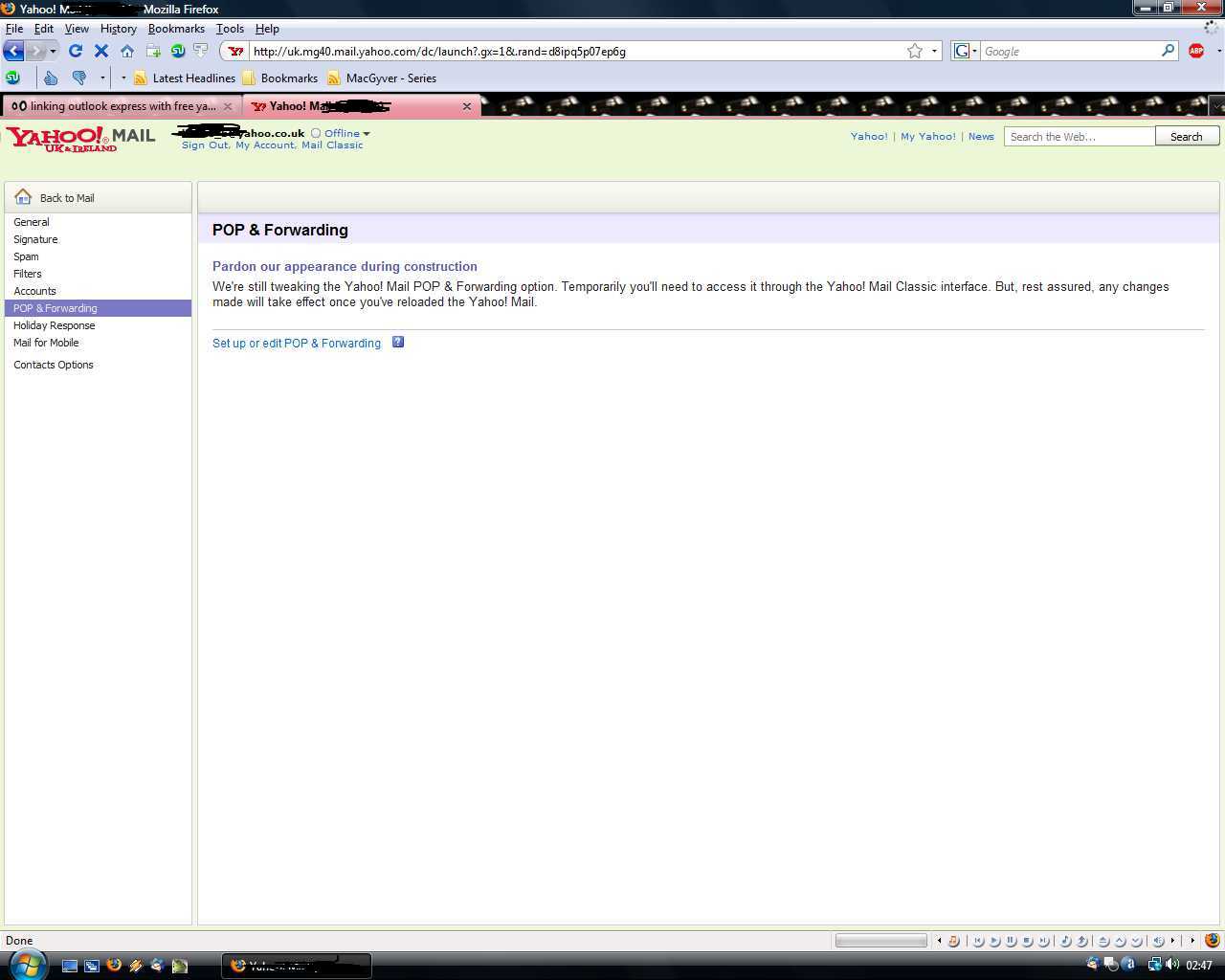Open the File menu
The width and height of the screenshot is (1225, 980).
(14, 29)
